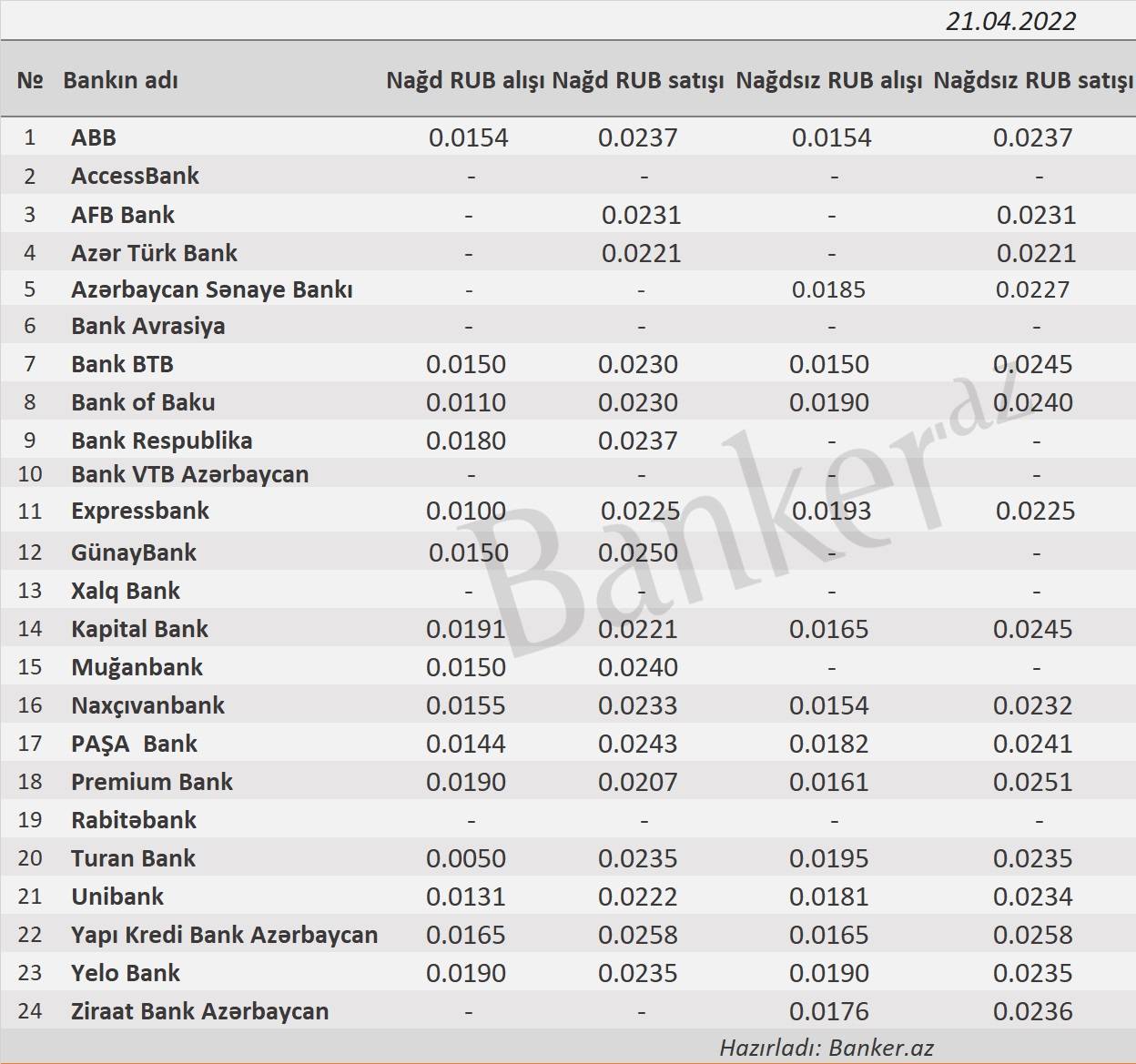The height and width of the screenshot is (1064, 1136).
Task: Select the Bank Respublika name
Action: click(161, 441)
